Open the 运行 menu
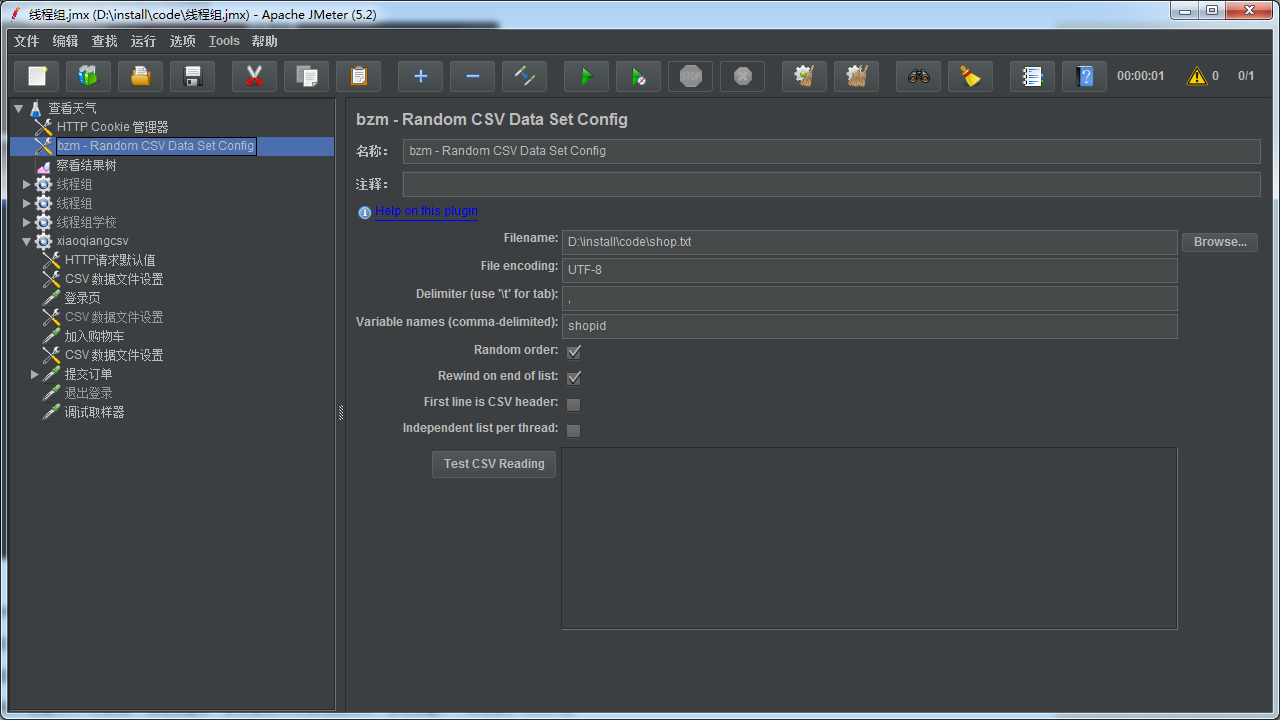 point(143,41)
